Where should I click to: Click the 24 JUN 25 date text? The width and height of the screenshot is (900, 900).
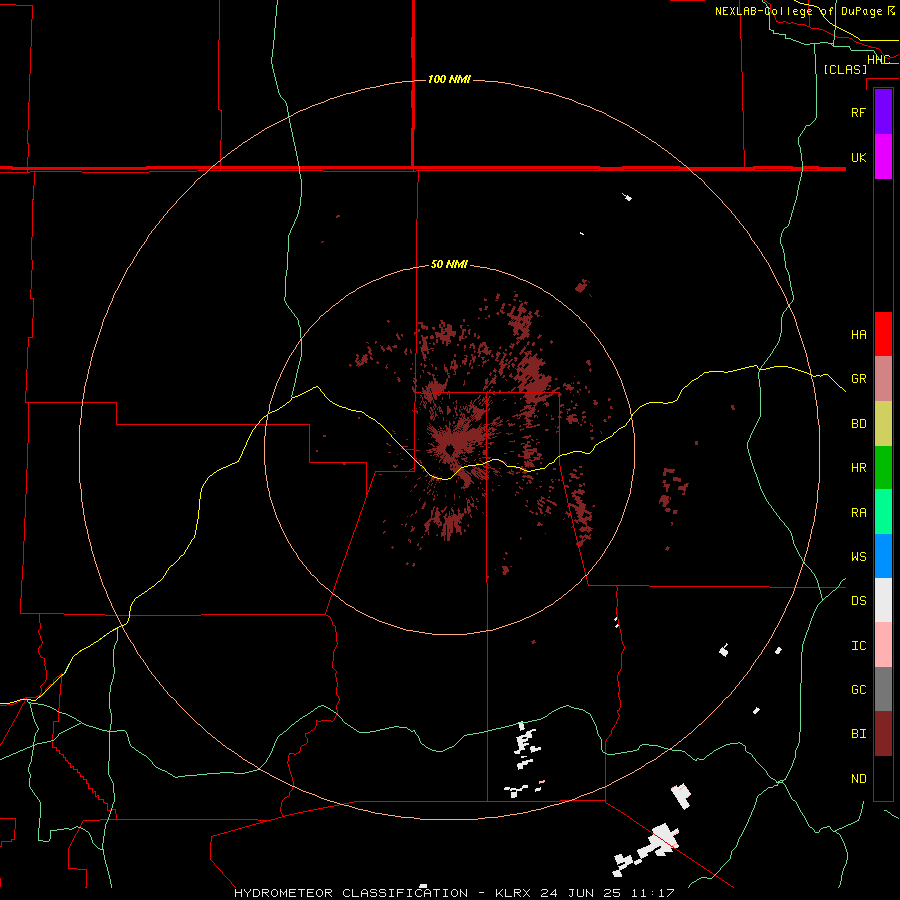coord(580,893)
